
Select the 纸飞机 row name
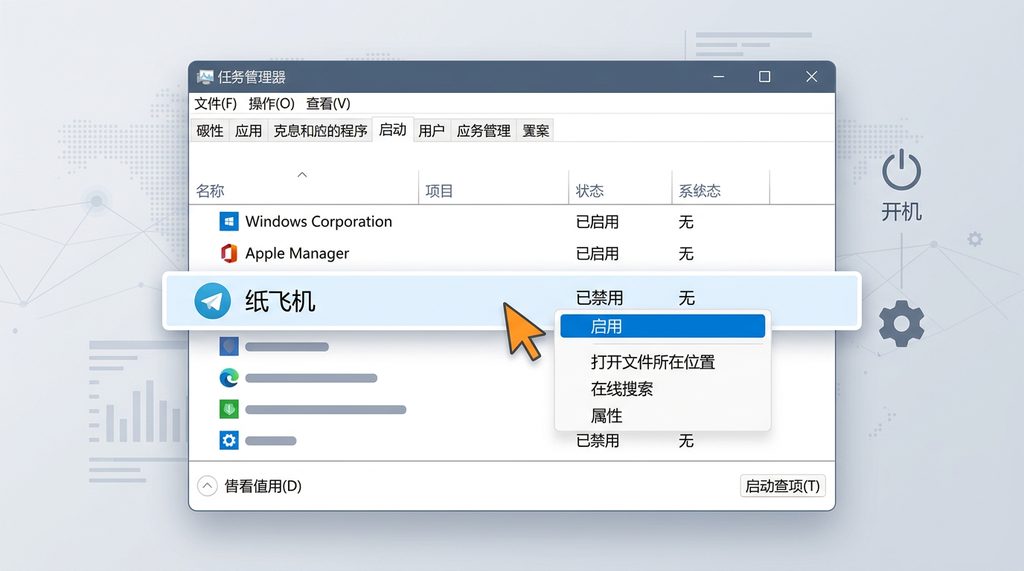point(280,301)
